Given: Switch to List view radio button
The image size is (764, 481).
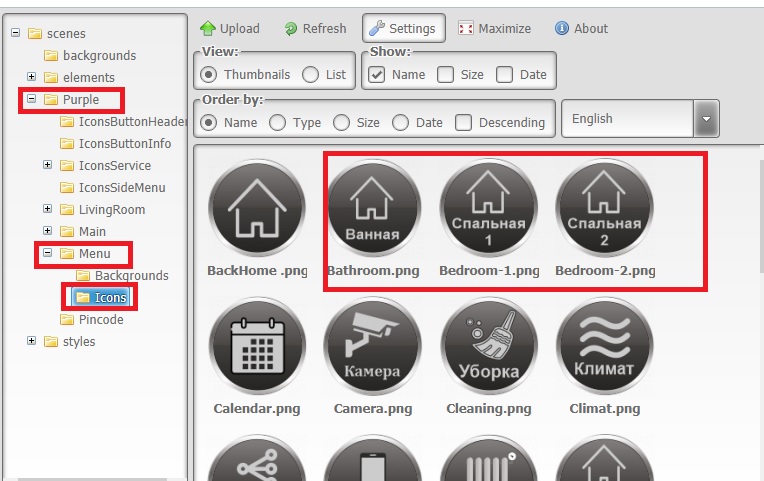Looking at the screenshot, I should click(310, 75).
